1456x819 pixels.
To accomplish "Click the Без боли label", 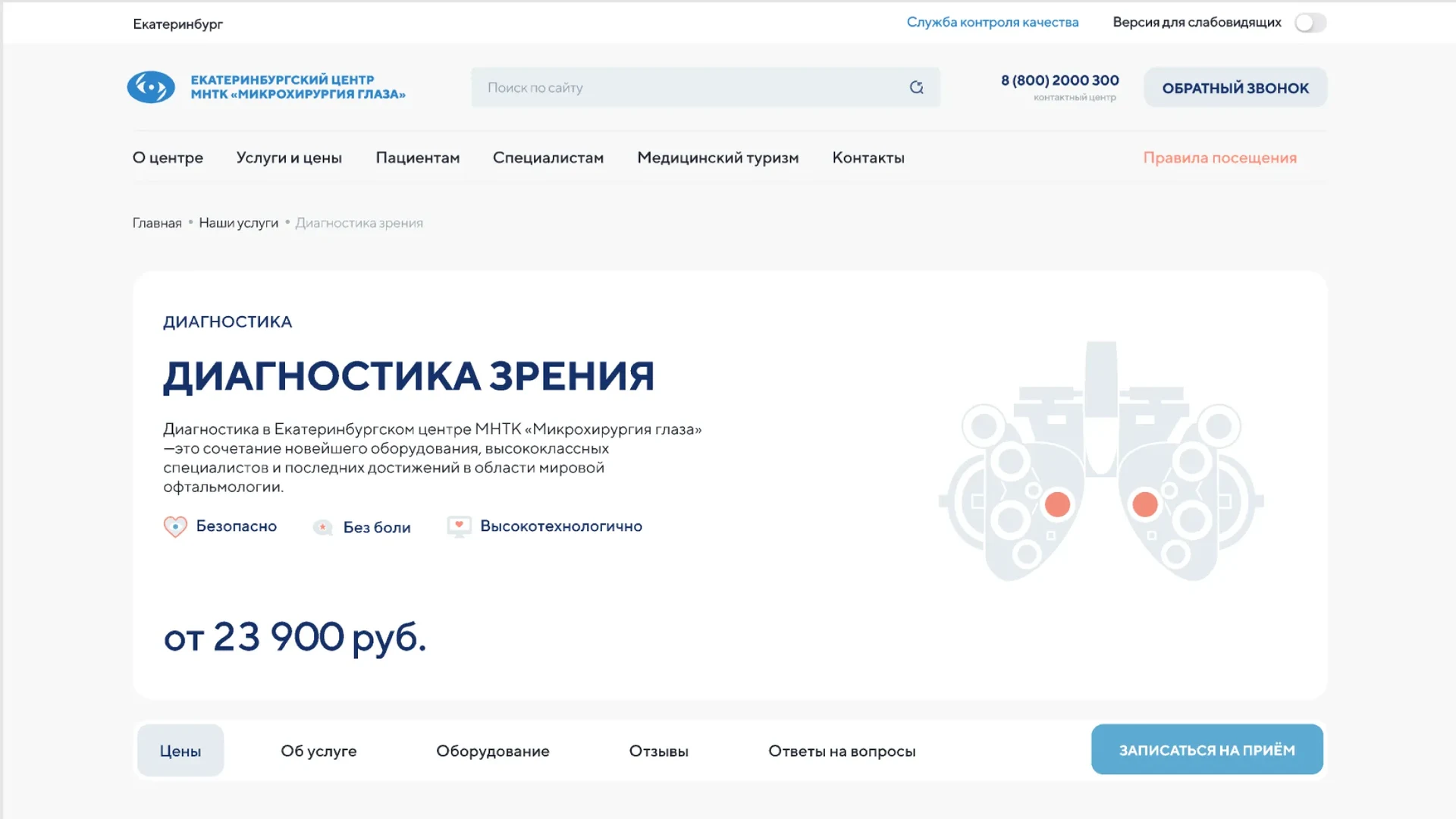I will [x=377, y=528].
